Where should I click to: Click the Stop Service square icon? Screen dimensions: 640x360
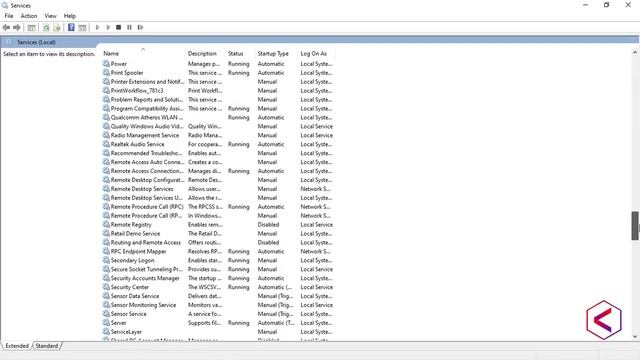tap(118, 27)
